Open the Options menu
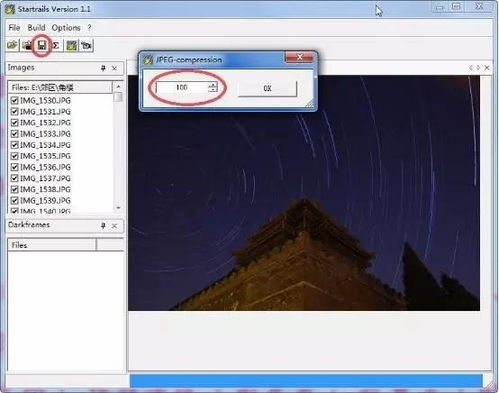The image size is (499, 393). (66, 28)
